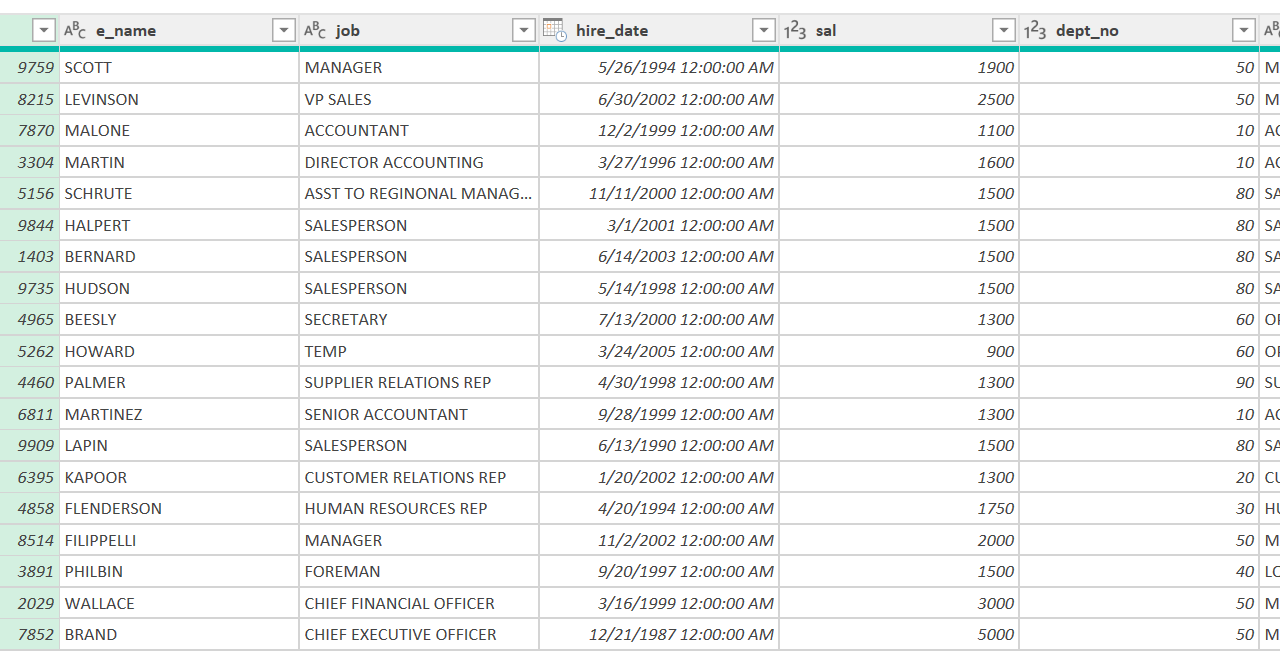Click the number type icon of dept_no column
Viewport: 1280px width, 668px height.
1035,31
